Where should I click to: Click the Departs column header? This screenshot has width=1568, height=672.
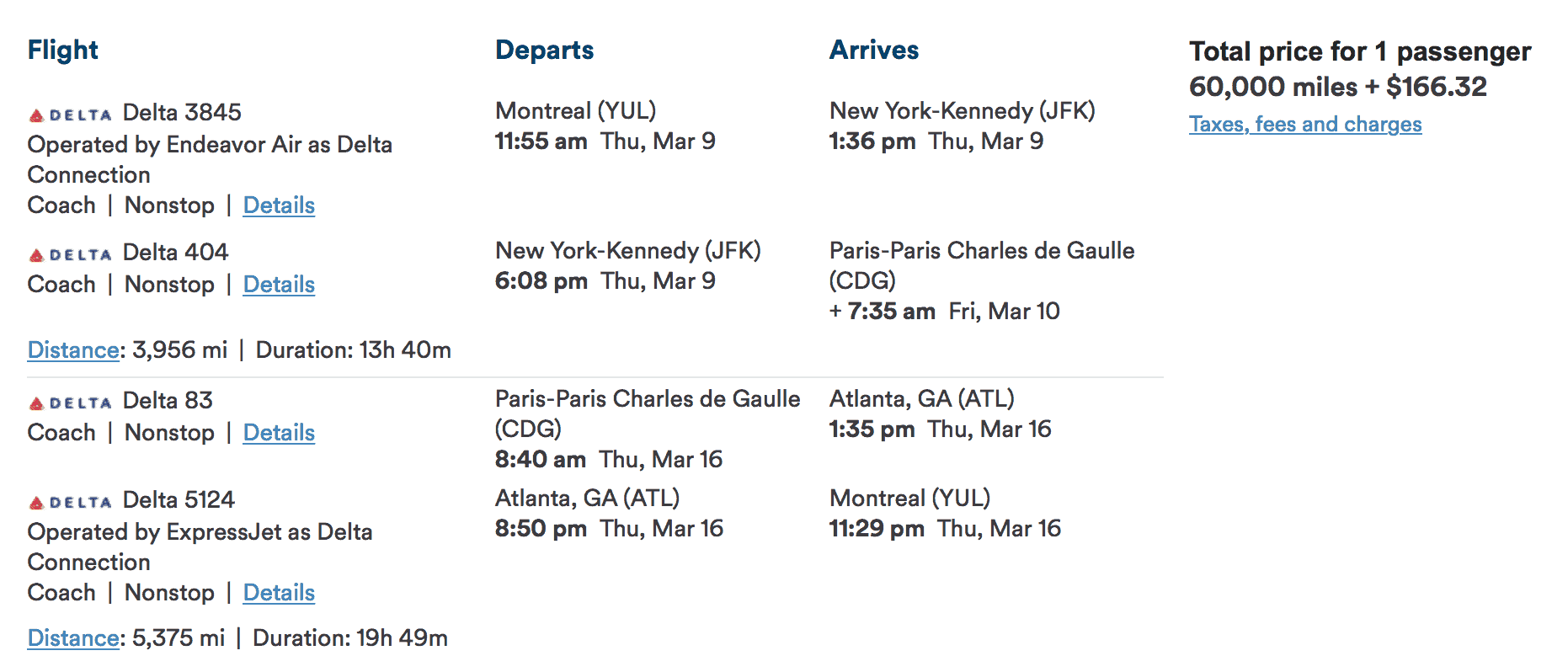coord(544,50)
